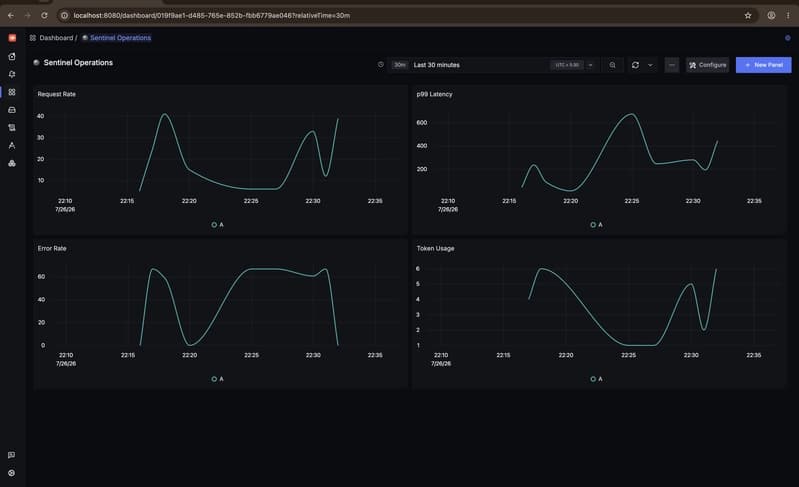
Task: Open the three-circles cluster icon in sidebar
Action: coord(12,164)
